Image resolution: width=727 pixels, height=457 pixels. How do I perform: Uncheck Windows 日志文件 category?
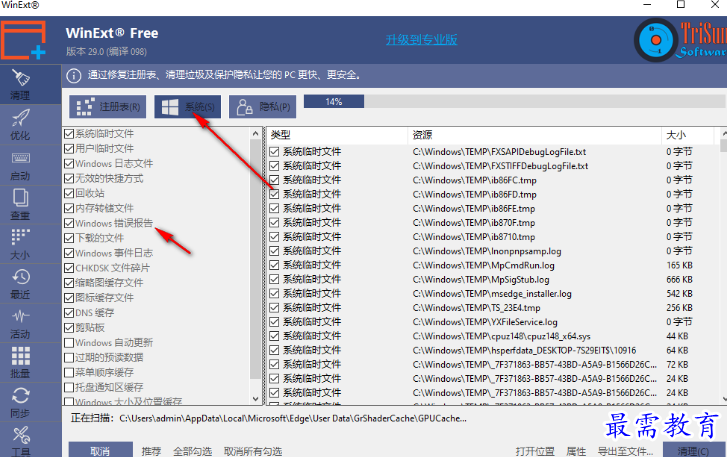[x=69, y=164]
